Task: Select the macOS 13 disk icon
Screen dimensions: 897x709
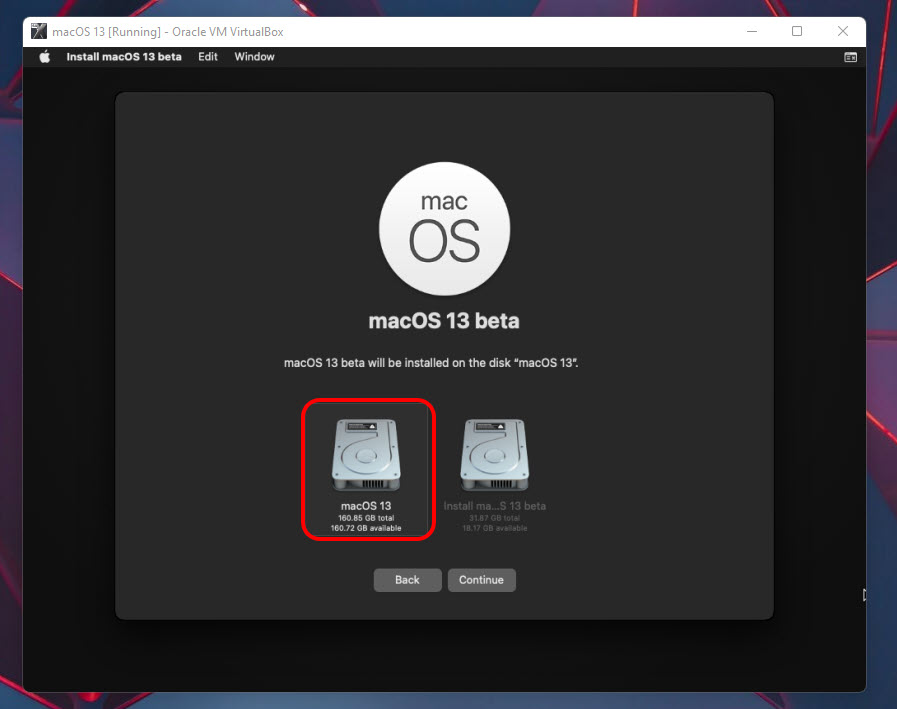Action: (x=366, y=455)
